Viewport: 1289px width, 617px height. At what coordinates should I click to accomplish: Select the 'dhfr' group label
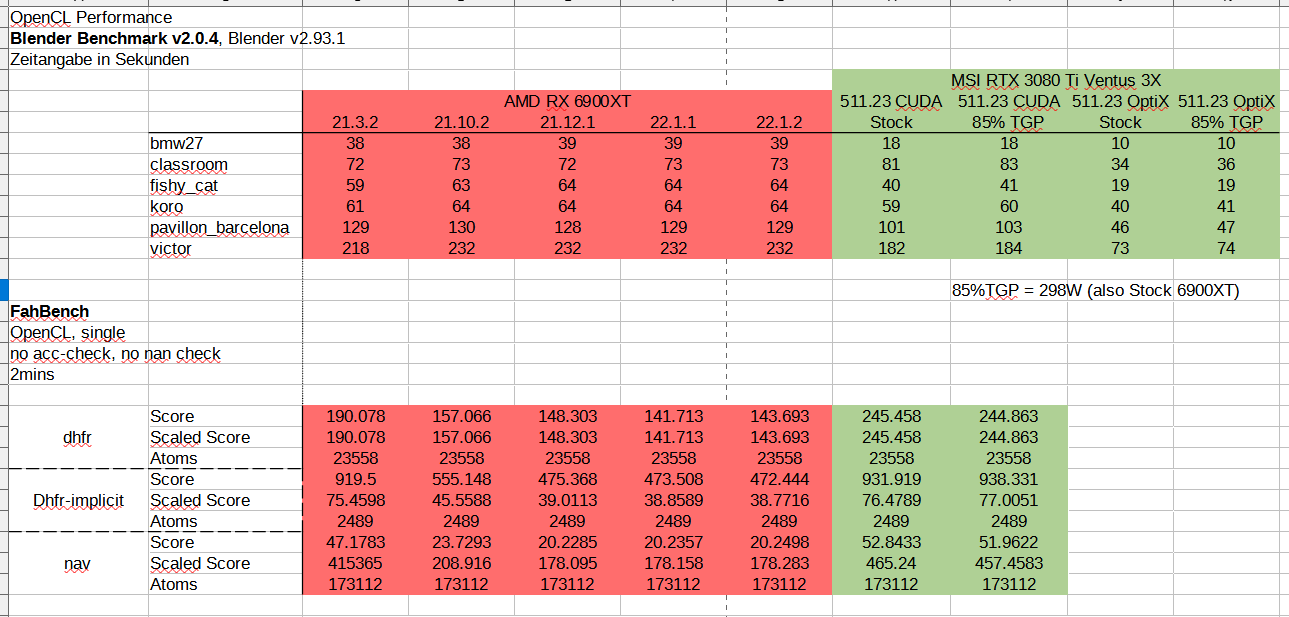[78, 437]
